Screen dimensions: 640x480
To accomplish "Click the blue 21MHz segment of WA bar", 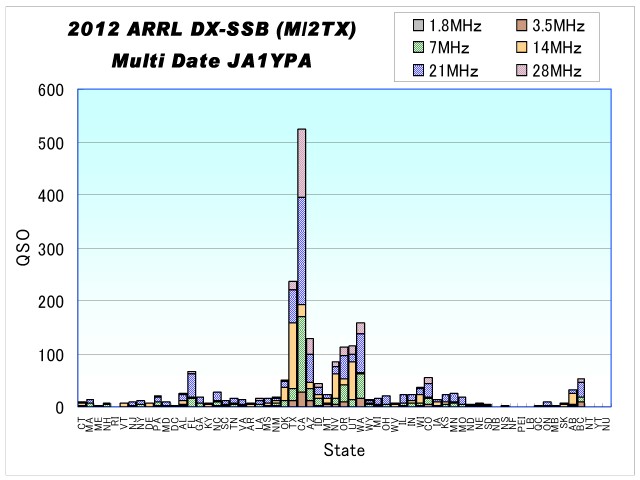I will [x=360, y=353].
